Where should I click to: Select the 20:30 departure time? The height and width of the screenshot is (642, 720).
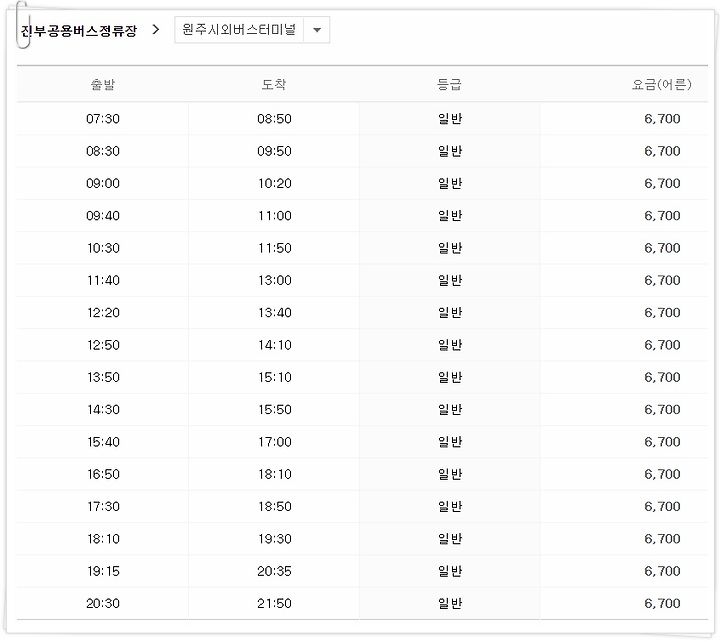103,603
